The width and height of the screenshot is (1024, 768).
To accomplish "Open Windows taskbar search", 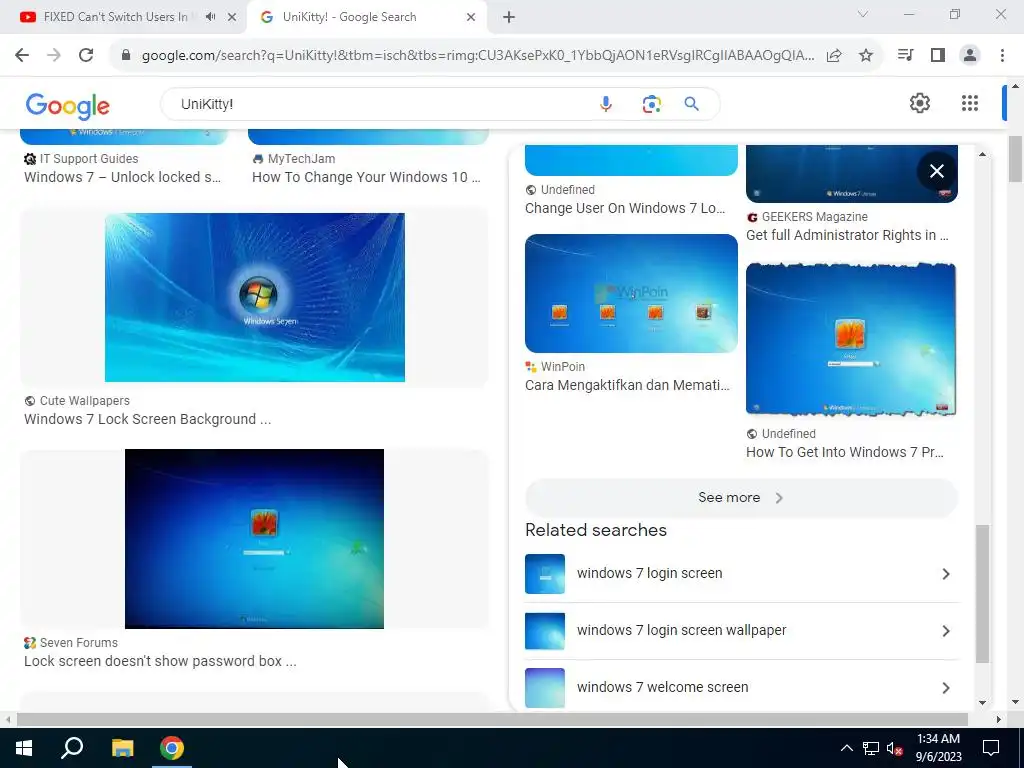I will [72, 748].
